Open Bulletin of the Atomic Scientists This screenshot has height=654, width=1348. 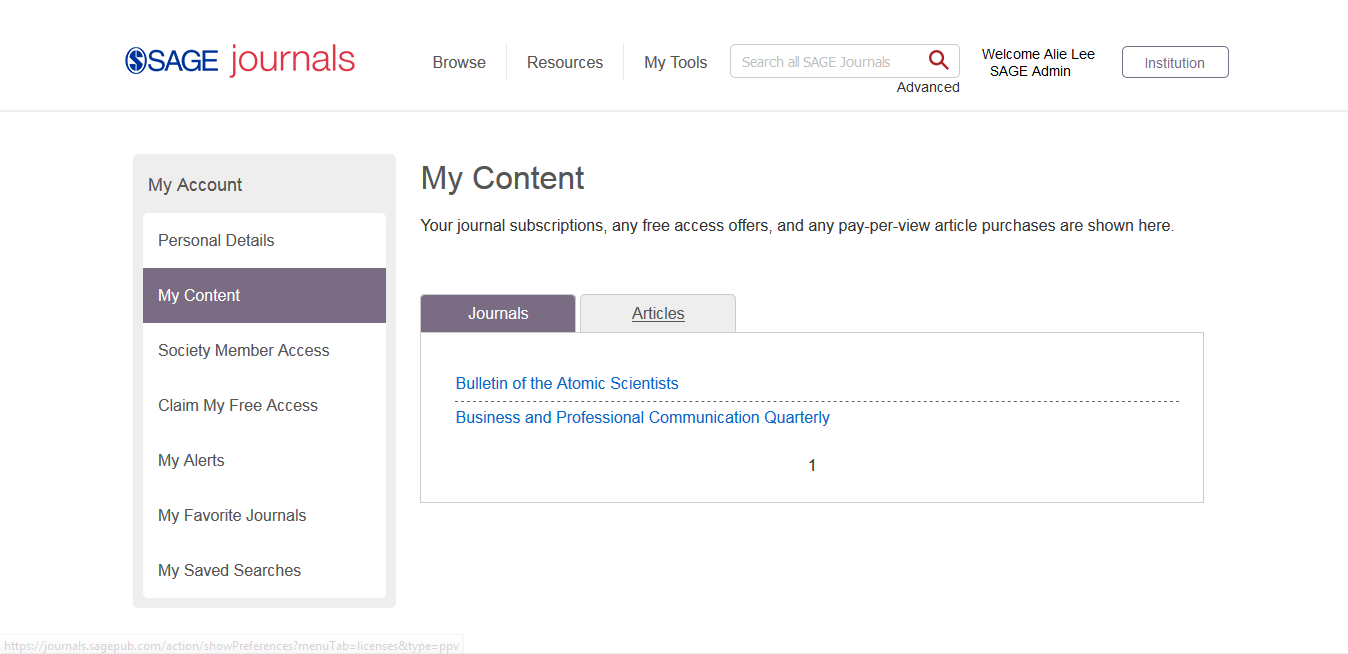tap(567, 383)
